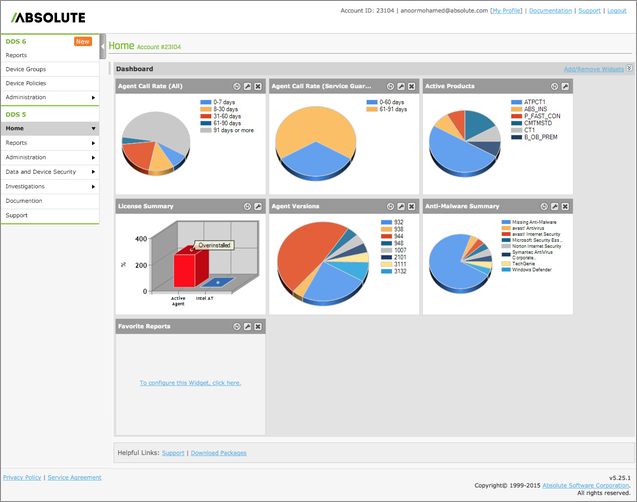The image size is (637, 502).
Task: Expand the DDS 5 Reports submenu
Action: [93, 143]
